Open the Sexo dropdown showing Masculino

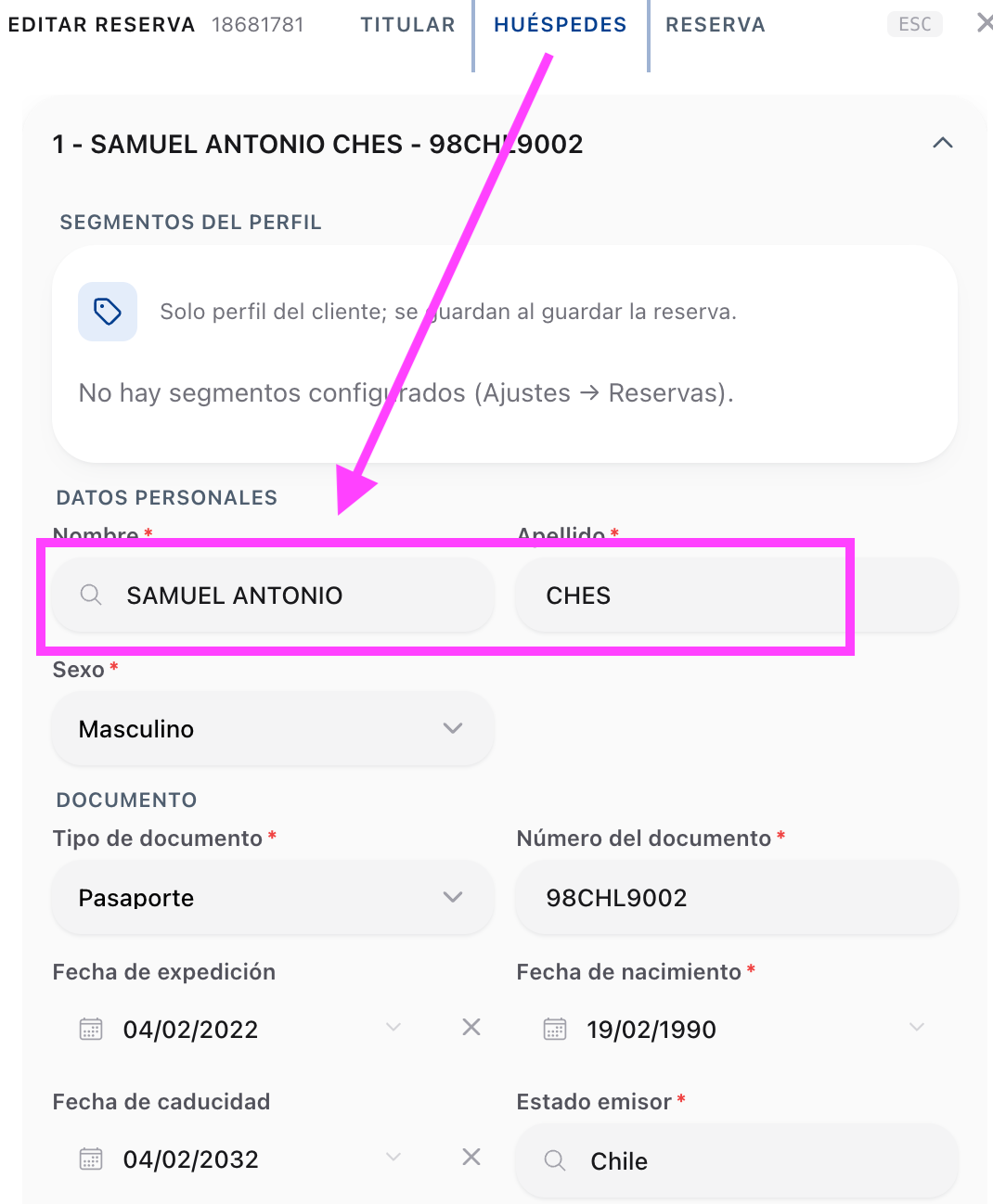pyautogui.click(x=273, y=729)
